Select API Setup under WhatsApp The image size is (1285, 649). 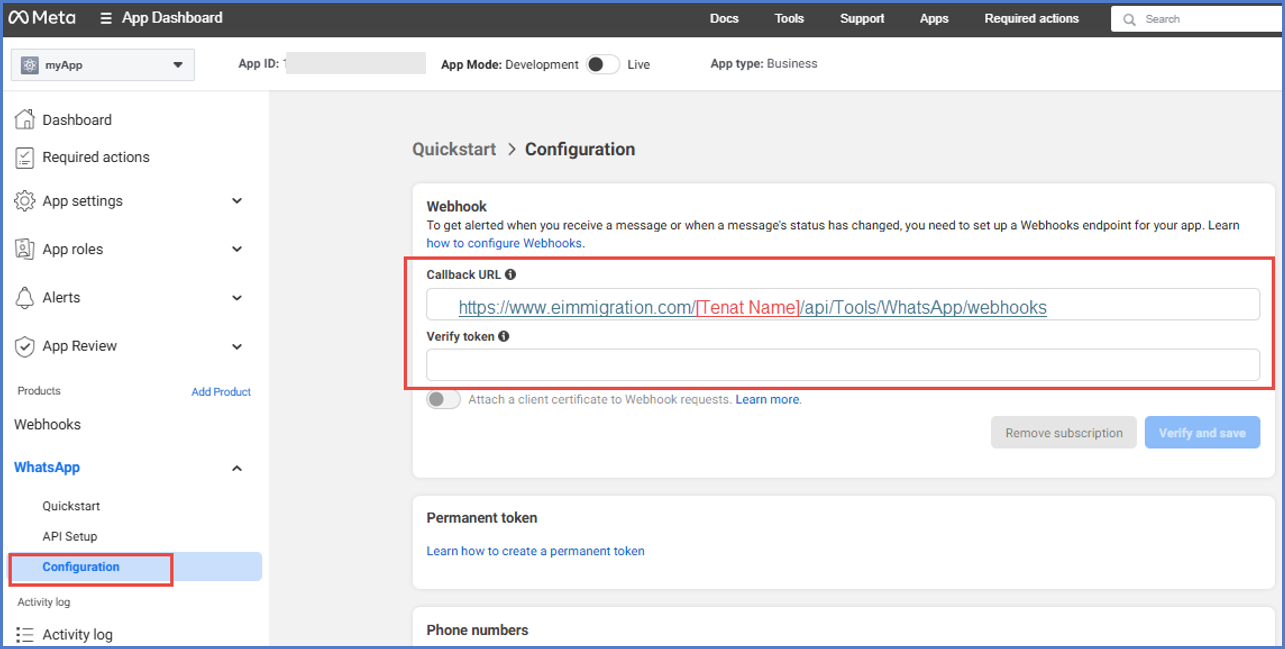coord(70,537)
